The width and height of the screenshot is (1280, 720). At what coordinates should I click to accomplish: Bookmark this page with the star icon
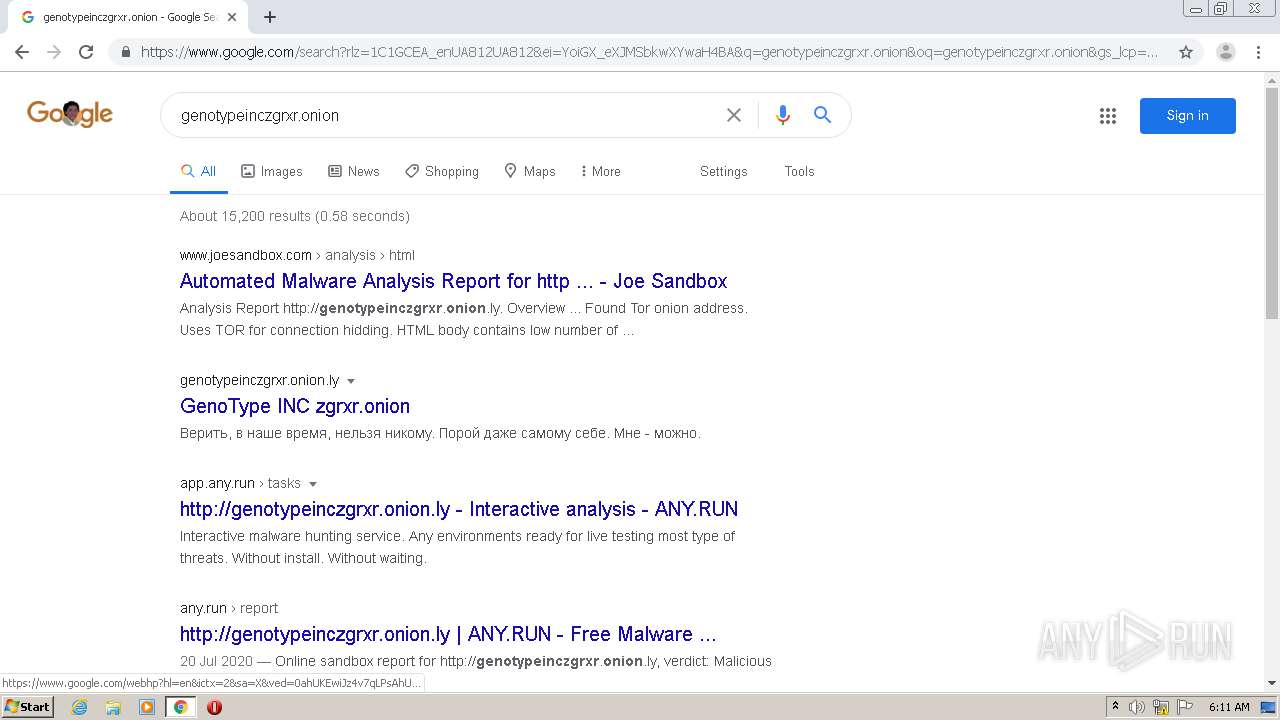click(x=1186, y=52)
